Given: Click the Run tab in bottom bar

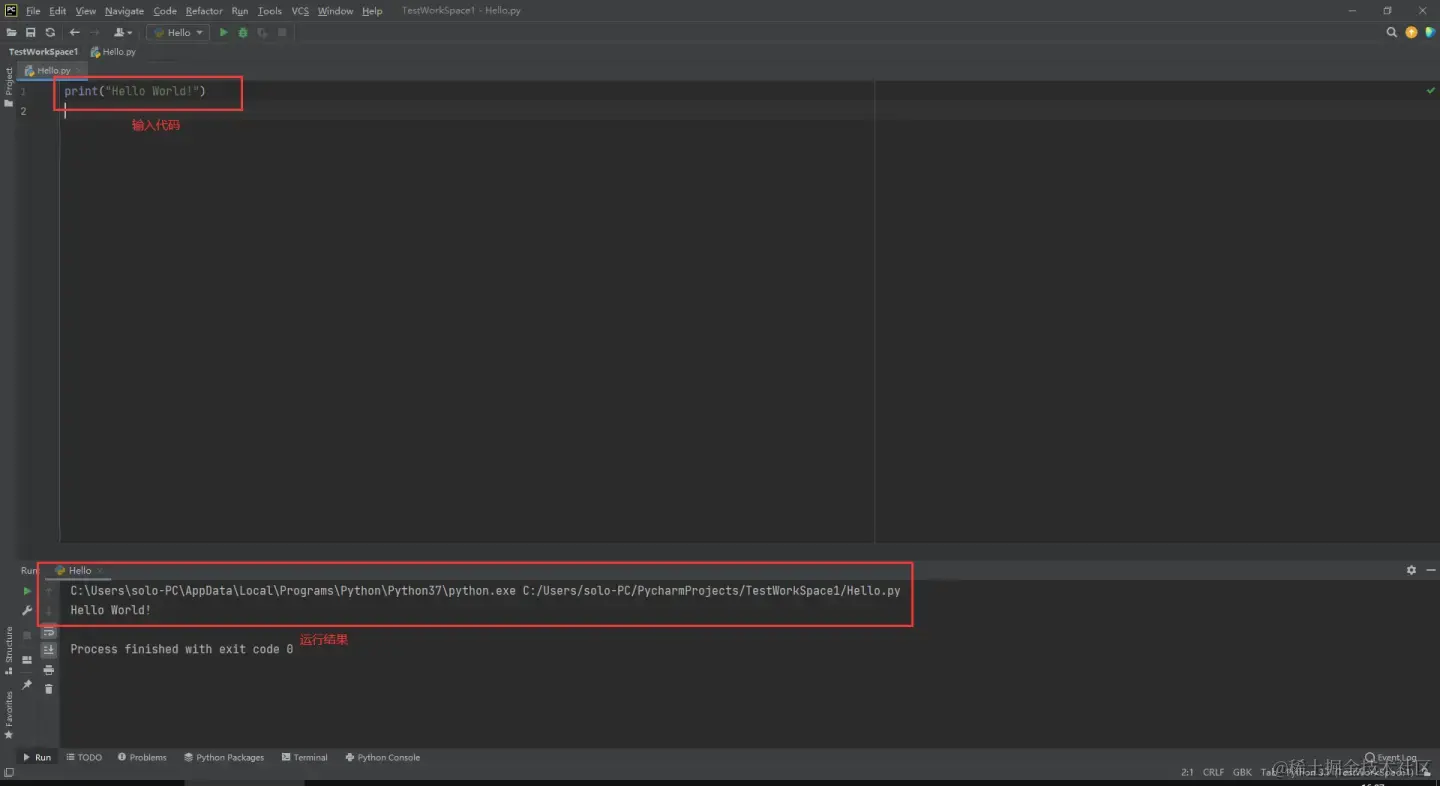Looking at the screenshot, I should tap(37, 757).
